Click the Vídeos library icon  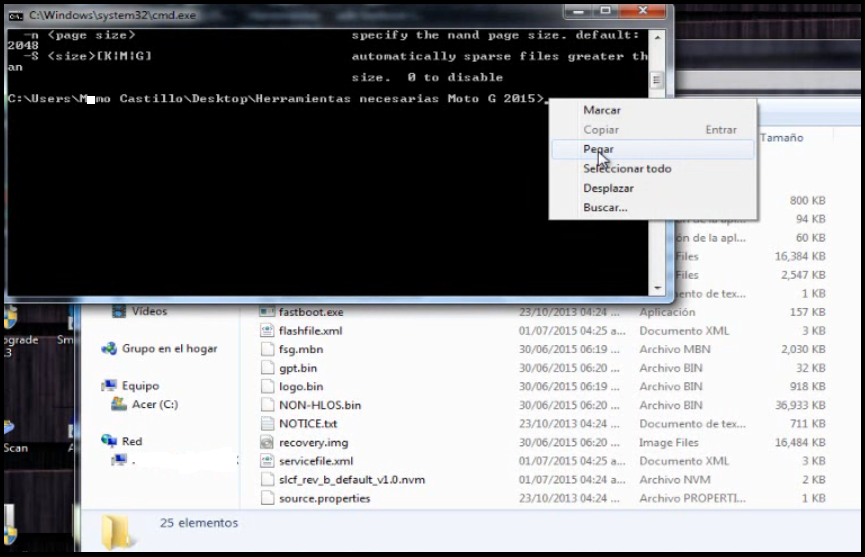119,311
